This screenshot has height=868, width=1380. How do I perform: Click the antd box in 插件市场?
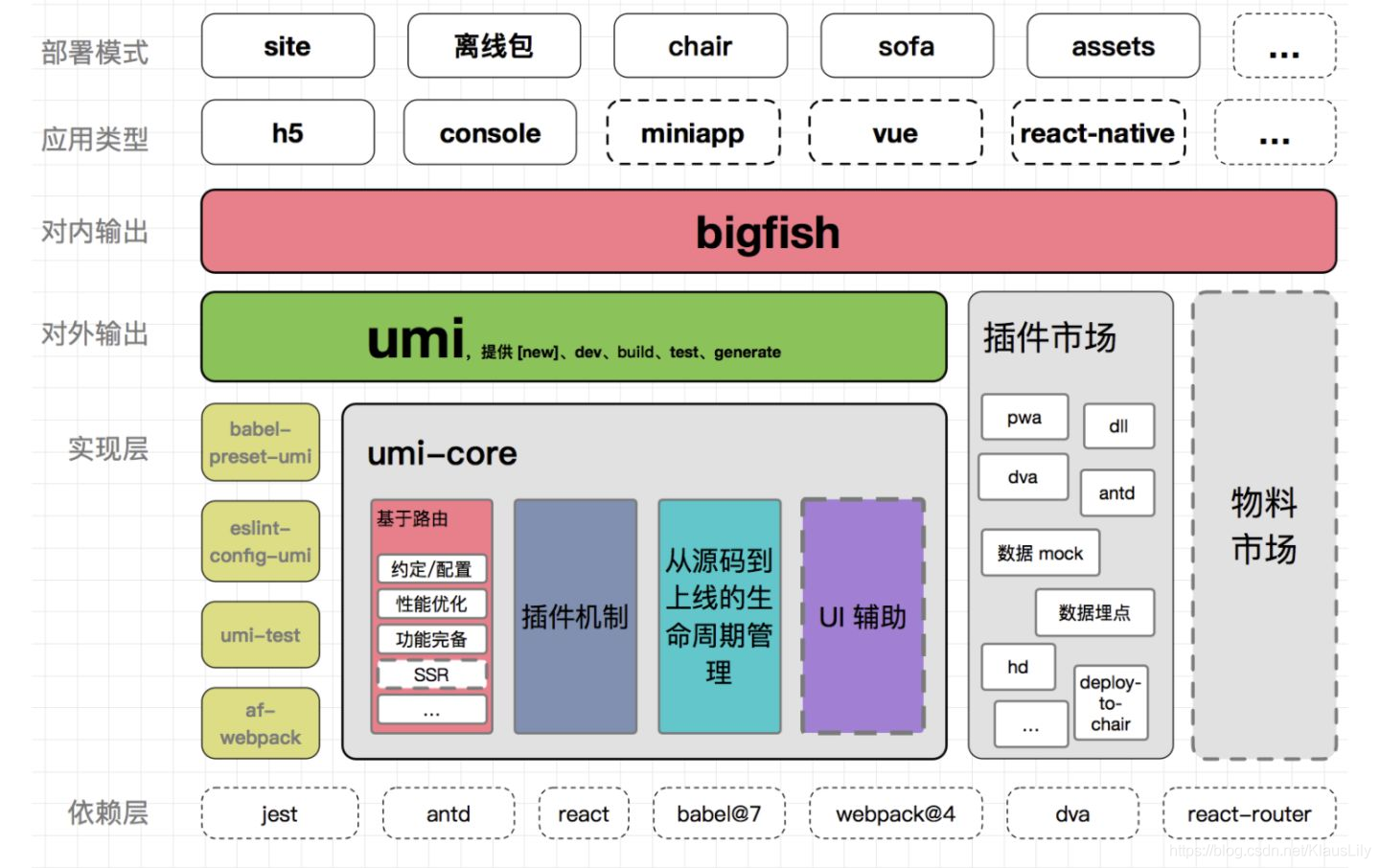click(x=1117, y=492)
